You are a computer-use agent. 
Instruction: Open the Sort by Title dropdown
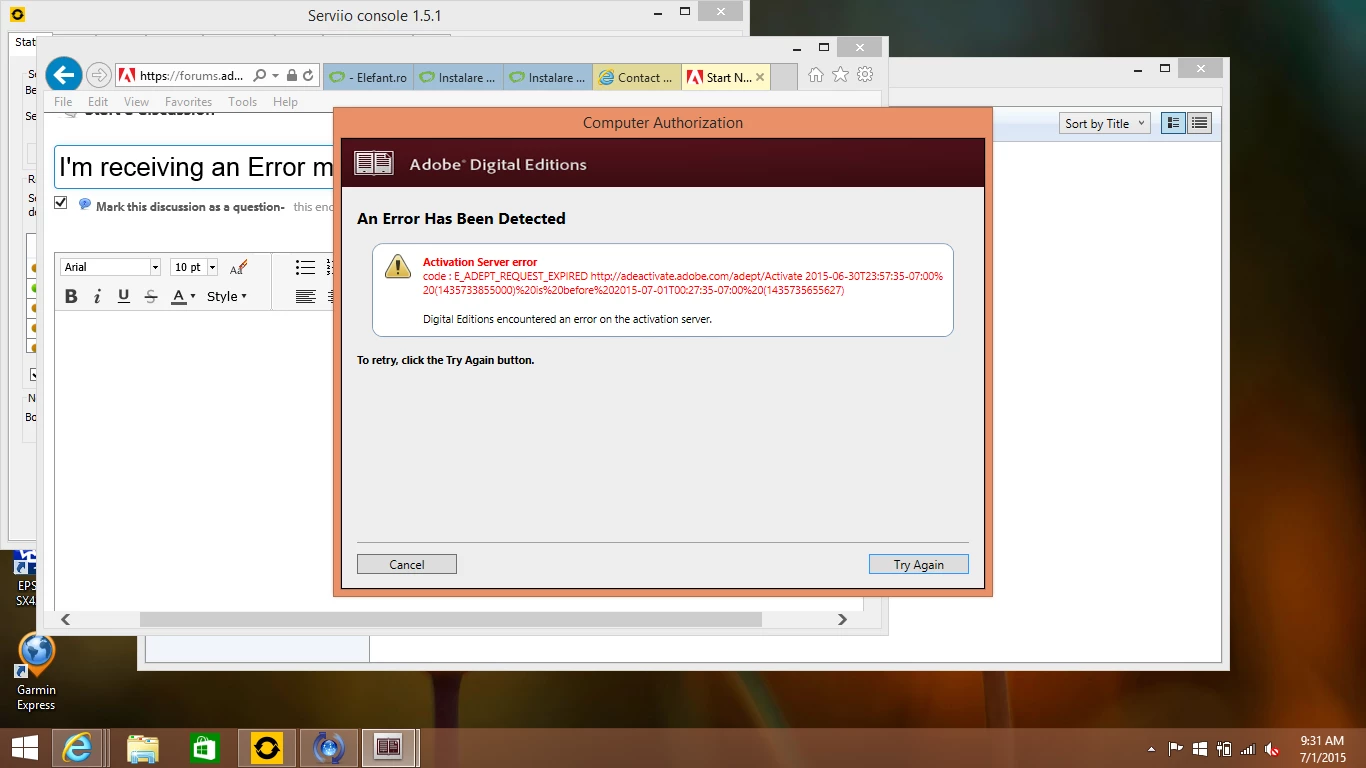[1105, 123]
